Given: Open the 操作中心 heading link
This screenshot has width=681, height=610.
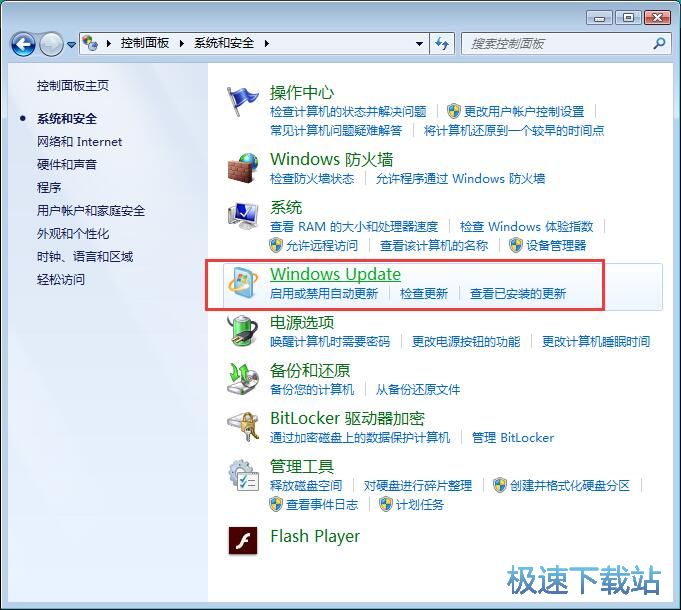Looking at the screenshot, I should pyautogui.click(x=302, y=92).
